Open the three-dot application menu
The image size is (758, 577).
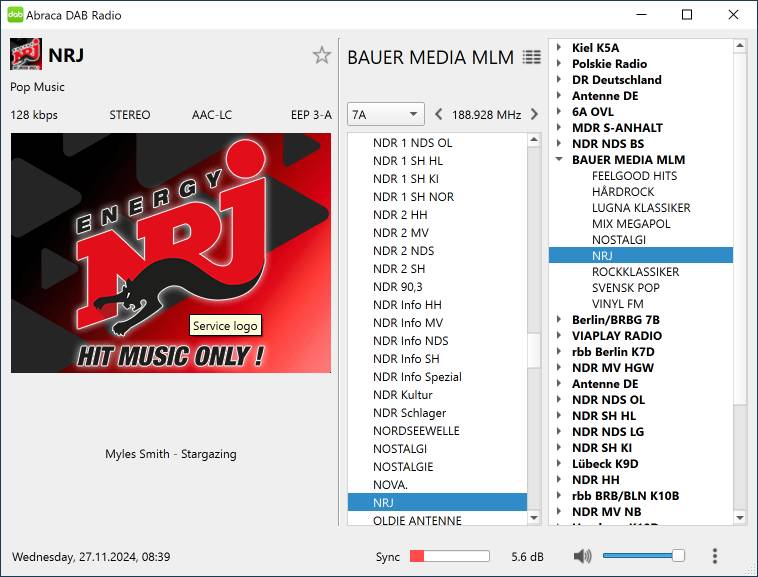tap(714, 556)
